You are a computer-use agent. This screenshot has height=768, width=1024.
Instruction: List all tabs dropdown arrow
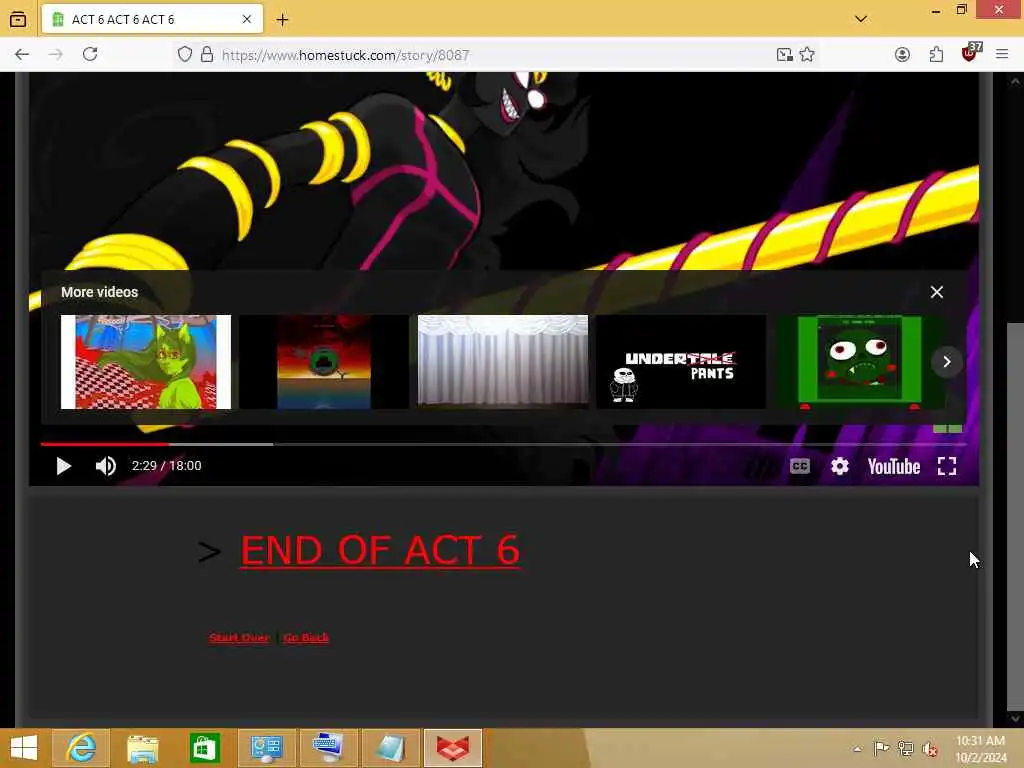pyautogui.click(x=861, y=19)
